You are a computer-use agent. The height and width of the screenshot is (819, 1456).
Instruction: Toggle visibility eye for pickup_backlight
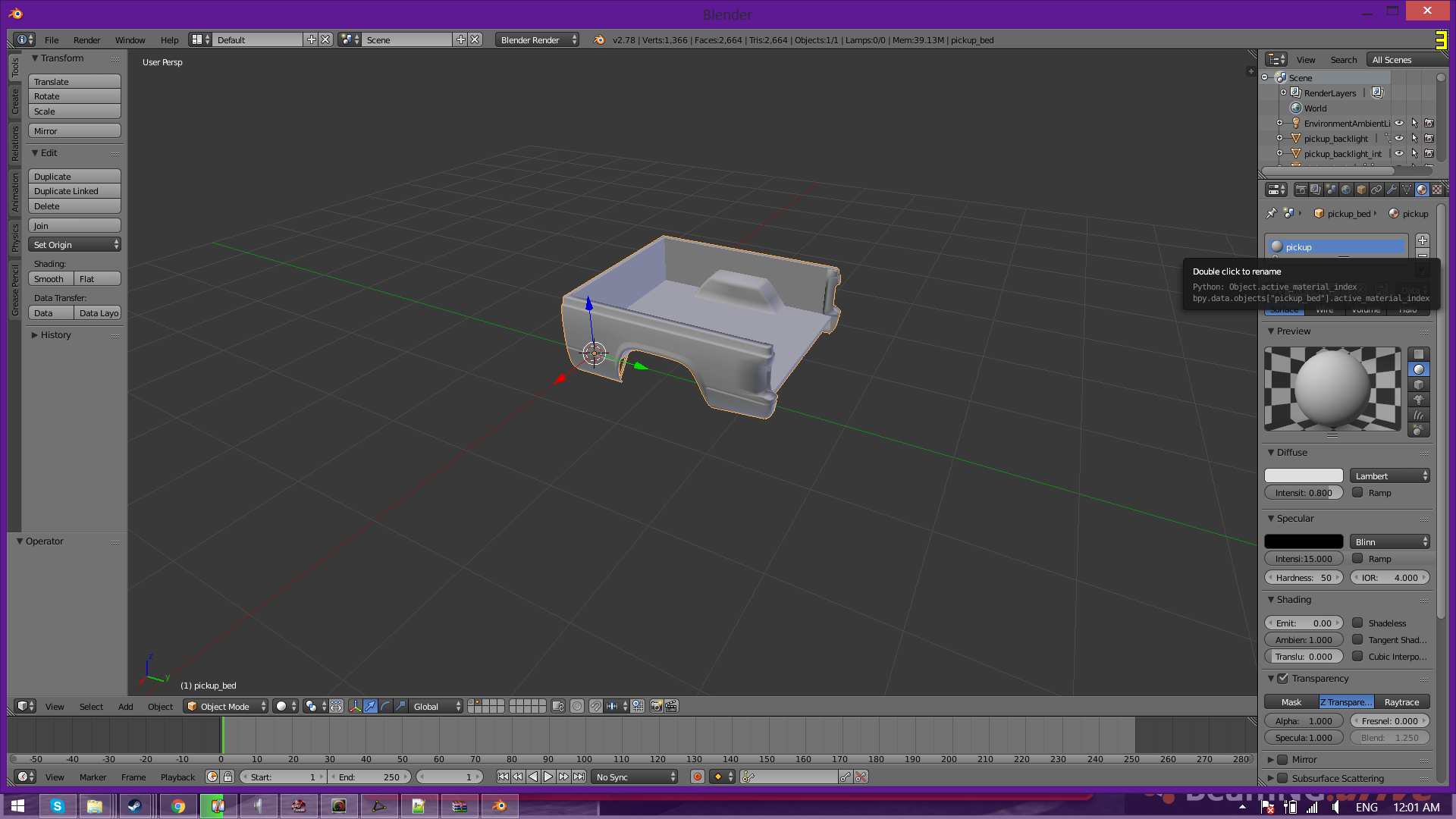pos(1399,139)
